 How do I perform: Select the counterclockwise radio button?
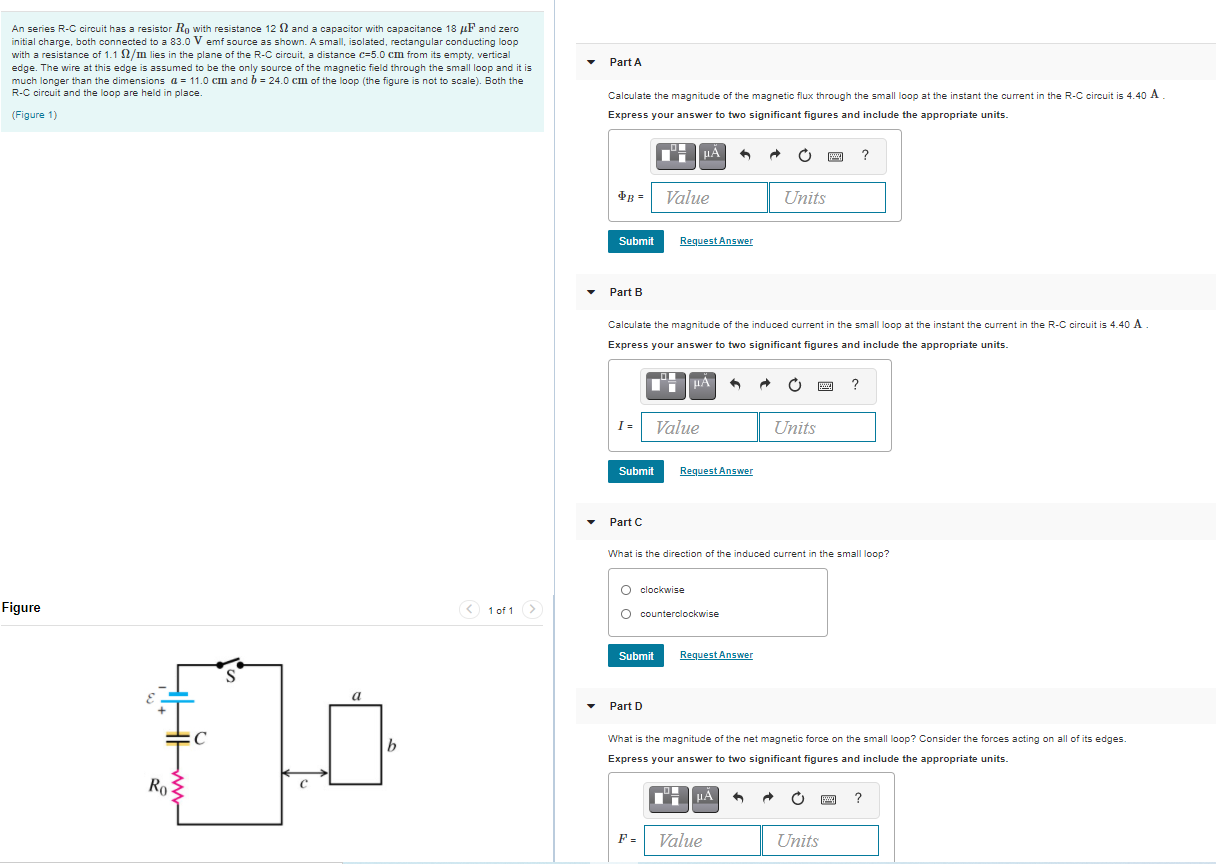tap(625, 614)
